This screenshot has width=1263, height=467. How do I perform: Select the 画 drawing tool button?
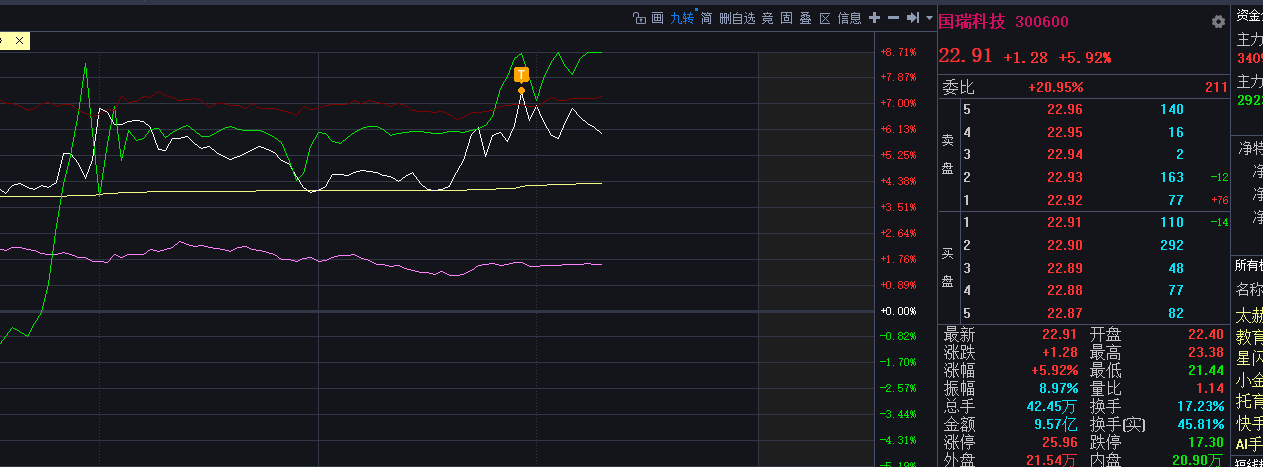[657, 18]
